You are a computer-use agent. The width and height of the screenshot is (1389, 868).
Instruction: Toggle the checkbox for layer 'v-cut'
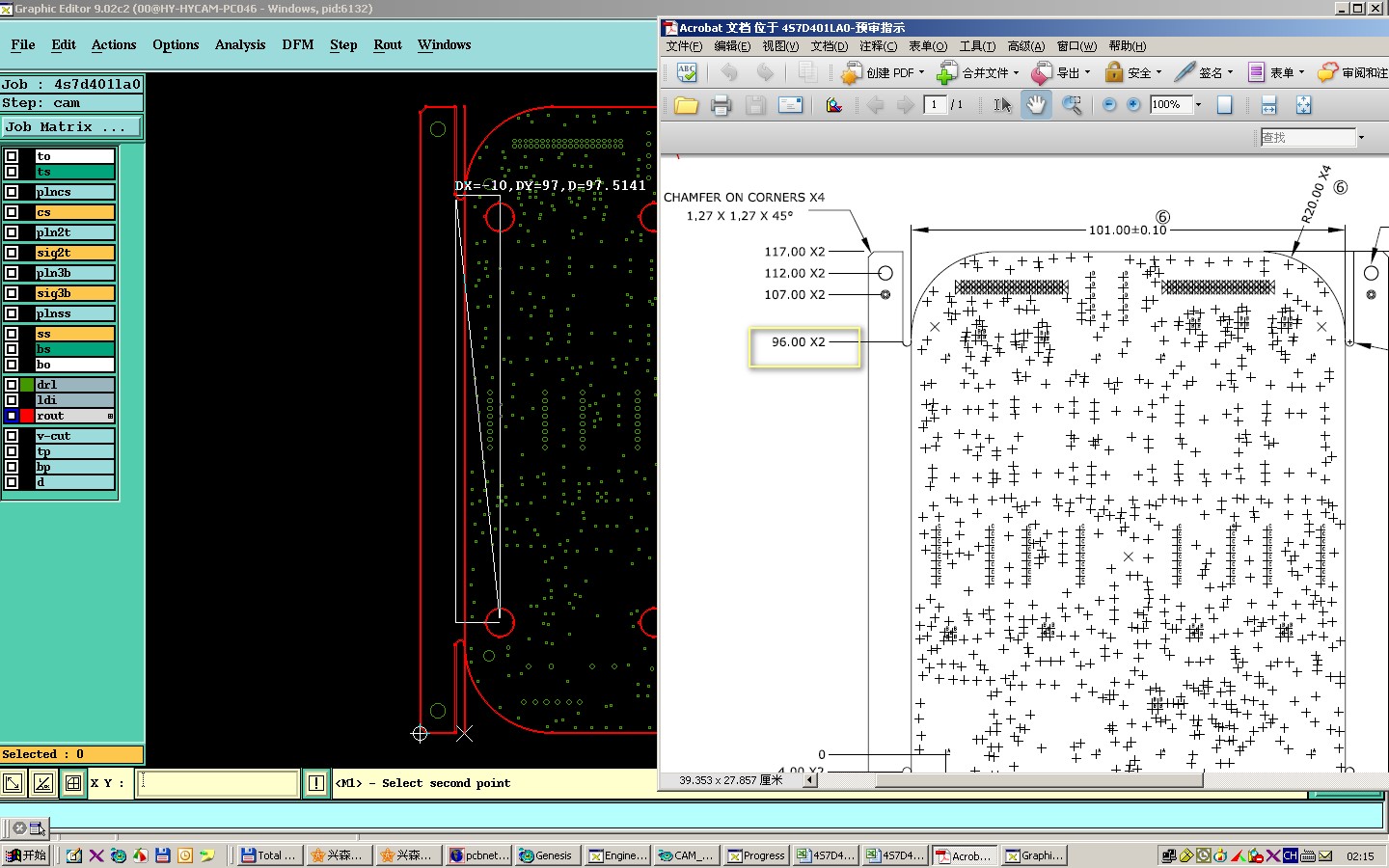[x=12, y=436]
